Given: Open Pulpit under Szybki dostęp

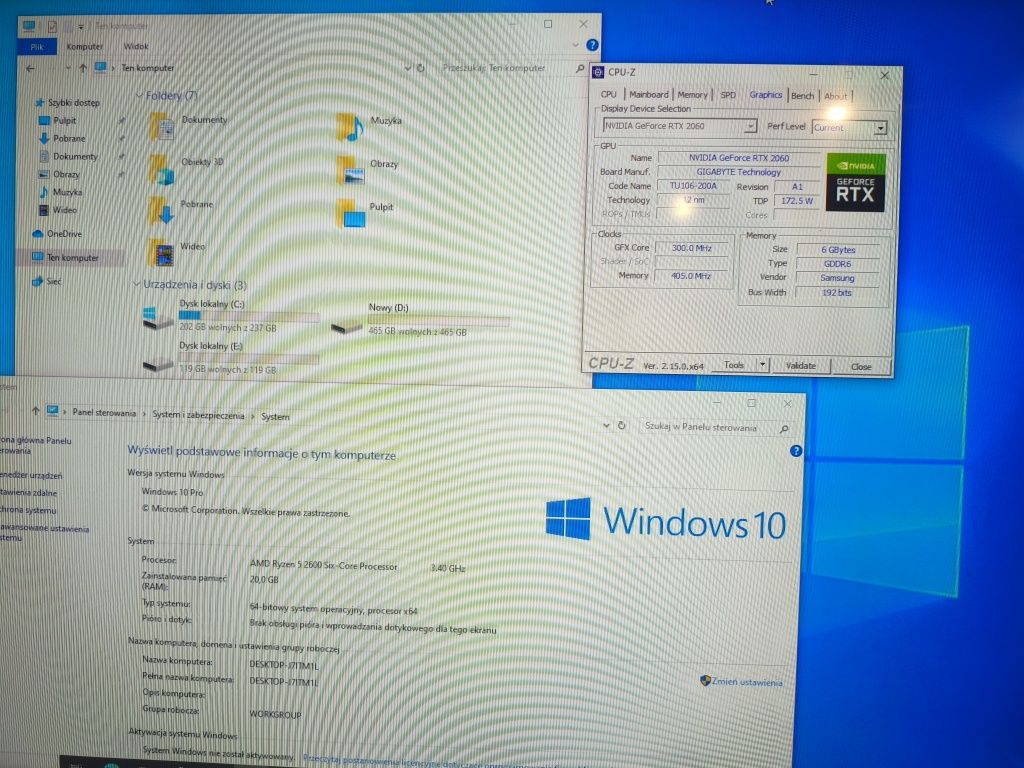Looking at the screenshot, I should (58, 120).
